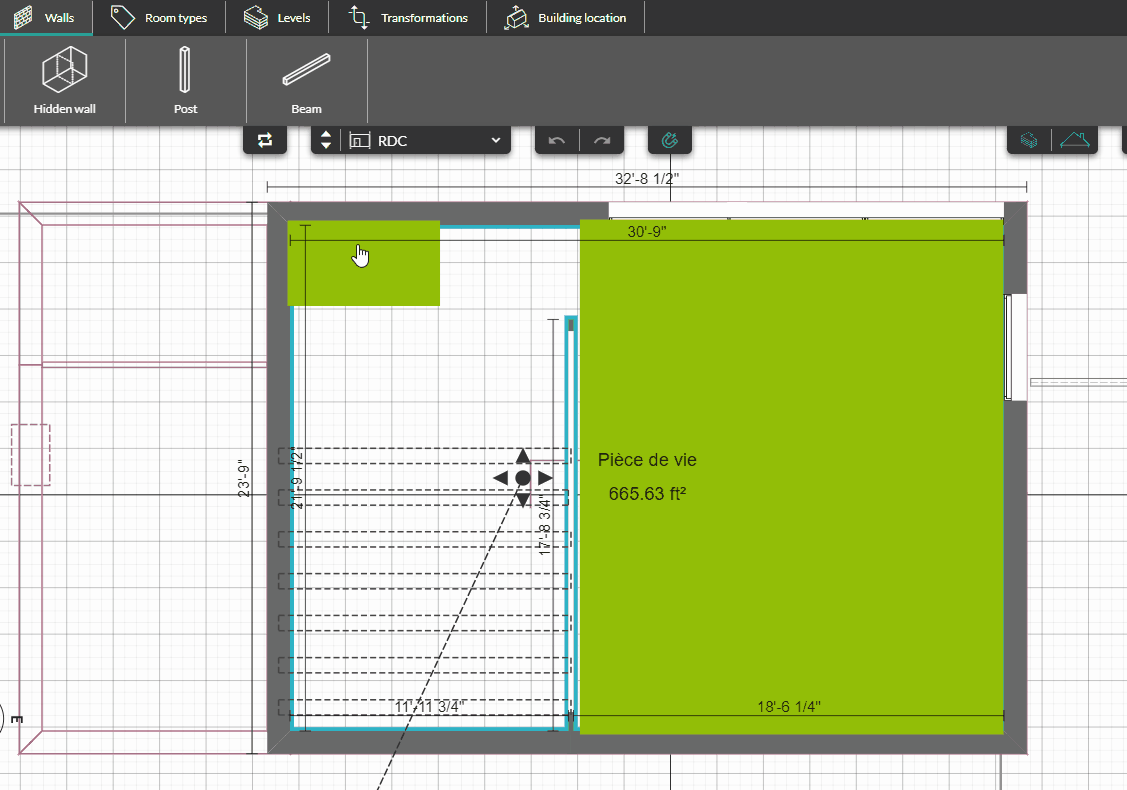The width and height of the screenshot is (1127, 790).
Task: Click the swap view arrows icon
Action: [265, 141]
